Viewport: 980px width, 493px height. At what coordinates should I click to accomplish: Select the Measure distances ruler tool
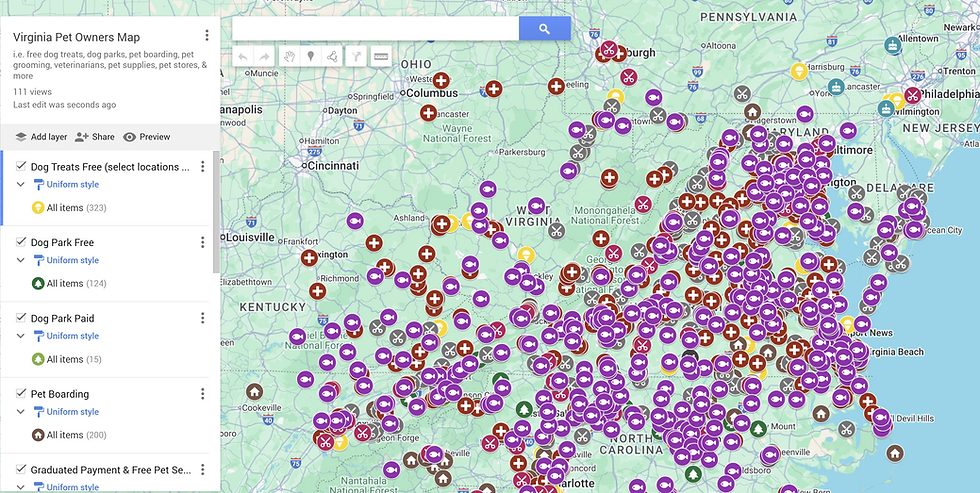pyautogui.click(x=381, y=56)
